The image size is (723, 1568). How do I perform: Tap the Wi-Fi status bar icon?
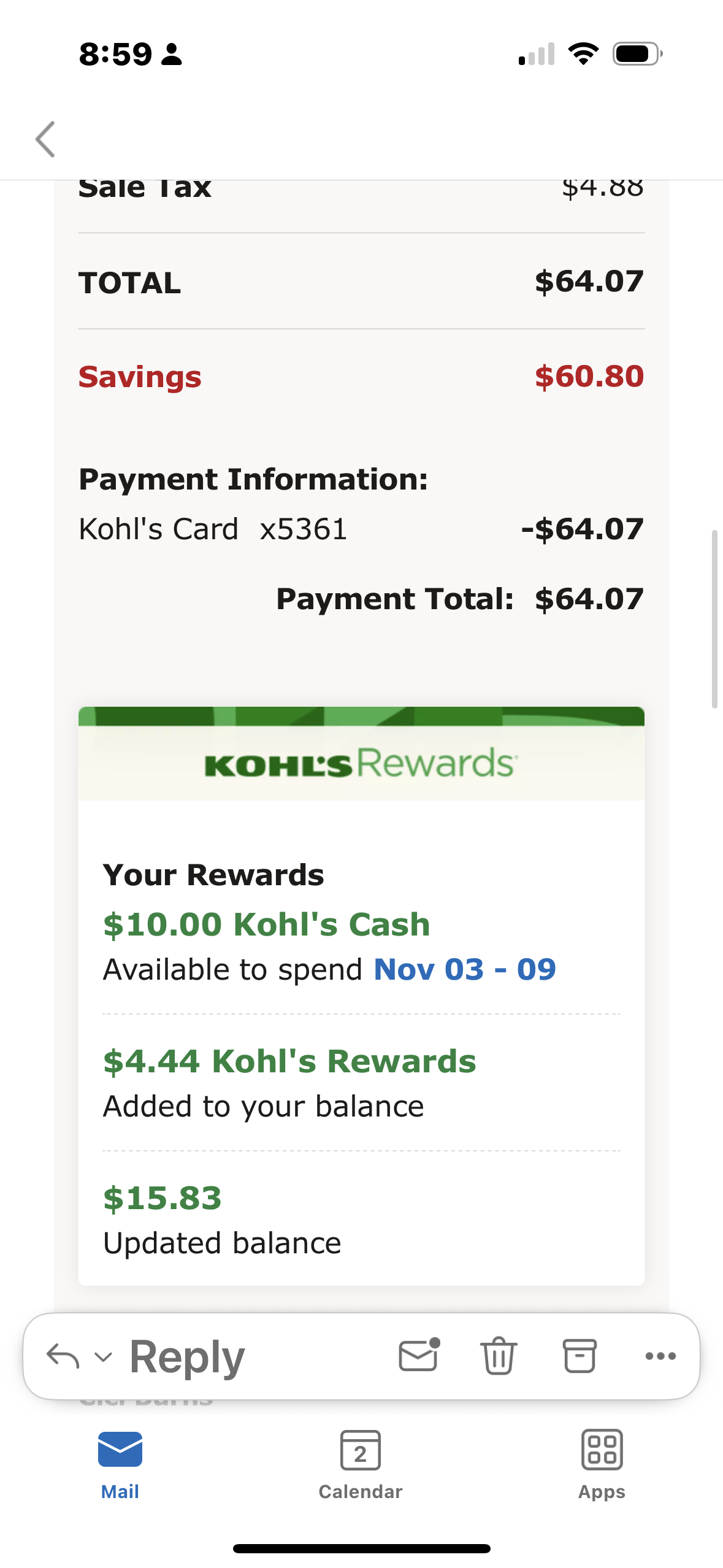point(583,54)
